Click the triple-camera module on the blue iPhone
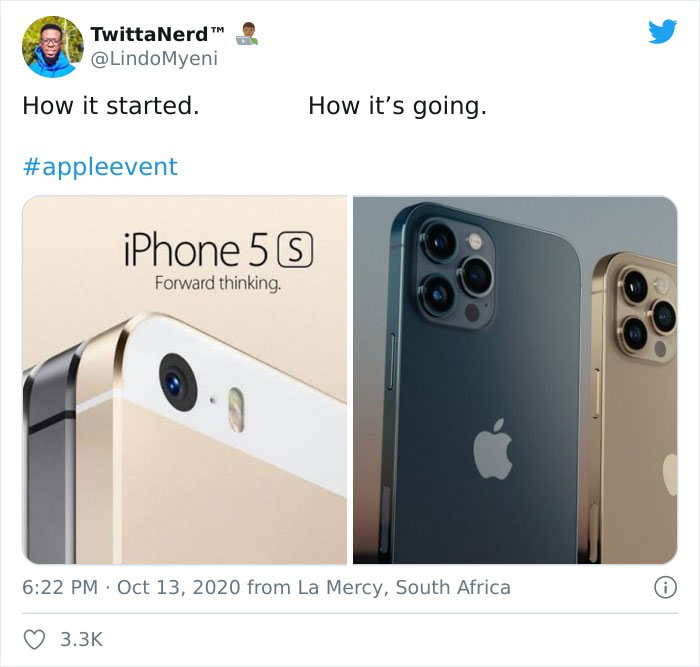The width and height of the screenshot is (700, 667). (449, 268)
